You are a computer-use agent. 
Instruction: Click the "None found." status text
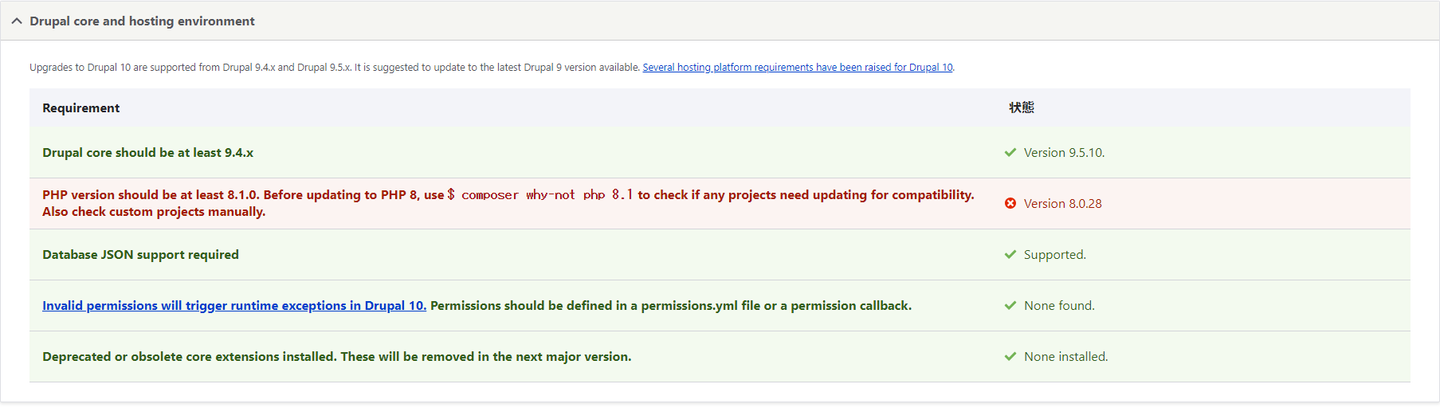pos(1059,306)
